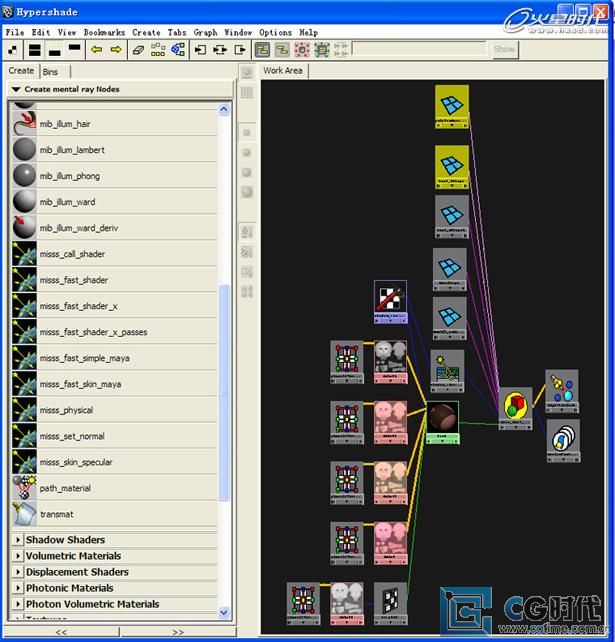Create a mib_illum_ward_deriv node
The image size is (615, 642).
pos(115,228)
